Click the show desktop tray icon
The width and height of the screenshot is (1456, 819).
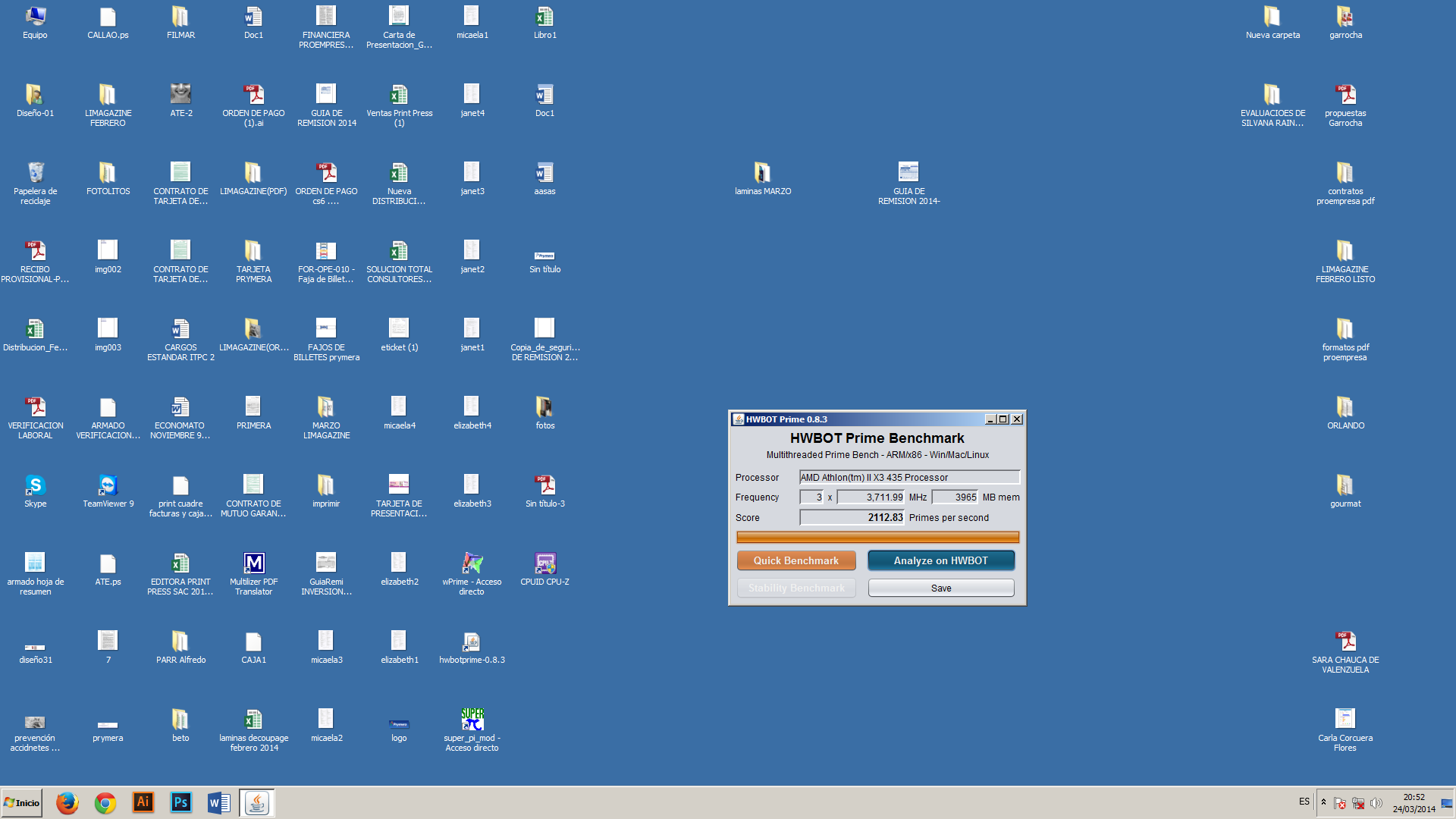click(x=1447, y=803)
